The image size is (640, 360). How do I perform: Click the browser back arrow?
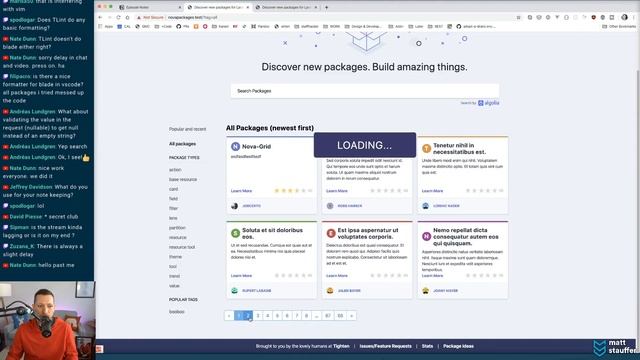point(100,18)
